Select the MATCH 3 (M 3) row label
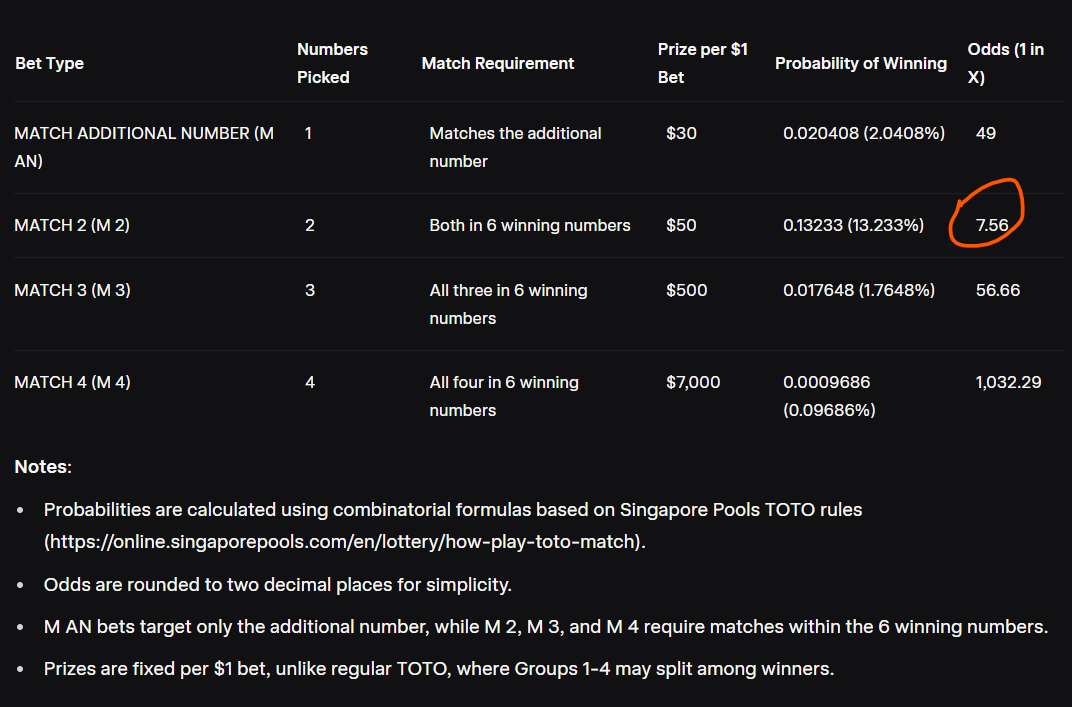Viewport: 1072px width, 707px height. click(x=72, y=290)
